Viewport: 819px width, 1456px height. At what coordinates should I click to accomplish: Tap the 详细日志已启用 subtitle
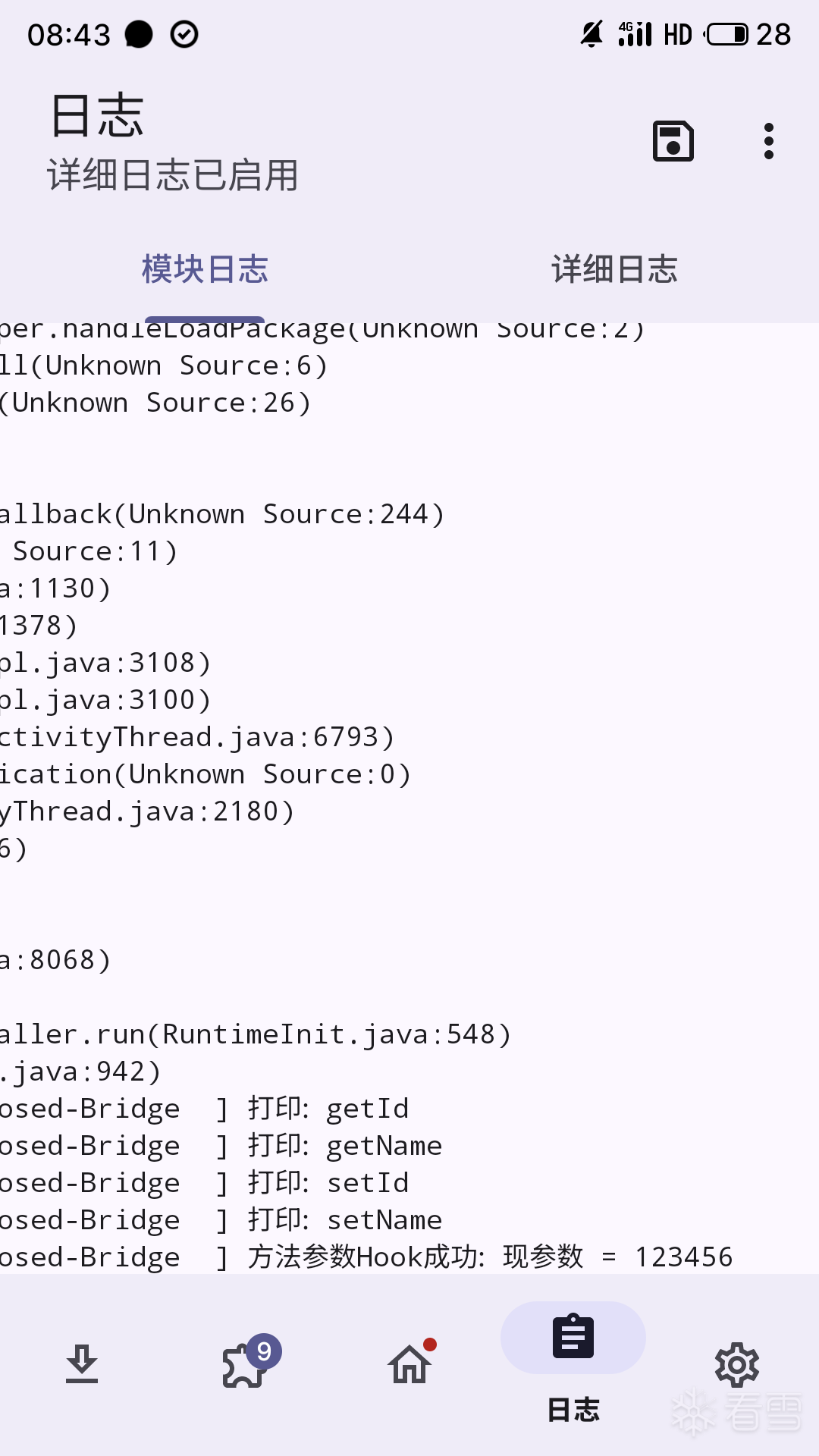tap(173, 176)
